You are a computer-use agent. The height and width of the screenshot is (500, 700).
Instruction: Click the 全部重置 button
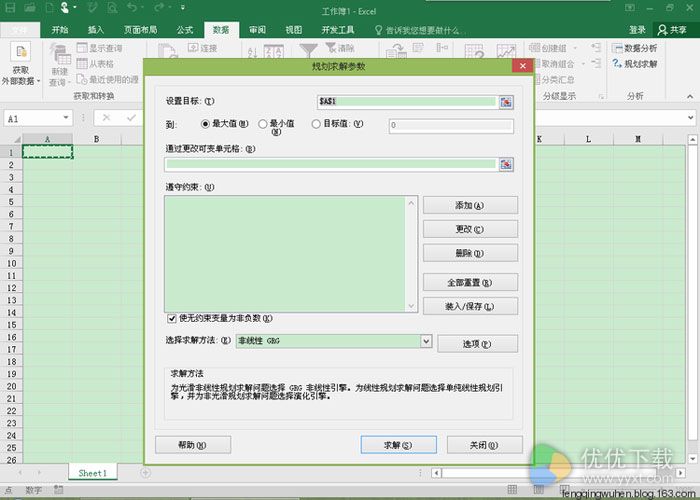470,283
